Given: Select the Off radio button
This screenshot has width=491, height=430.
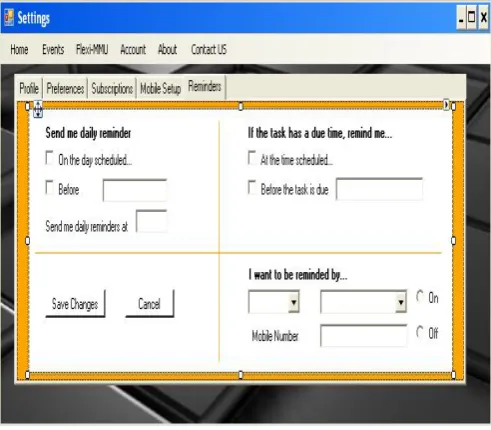Looking at the screenshot, I should click(x=420, y=332).
